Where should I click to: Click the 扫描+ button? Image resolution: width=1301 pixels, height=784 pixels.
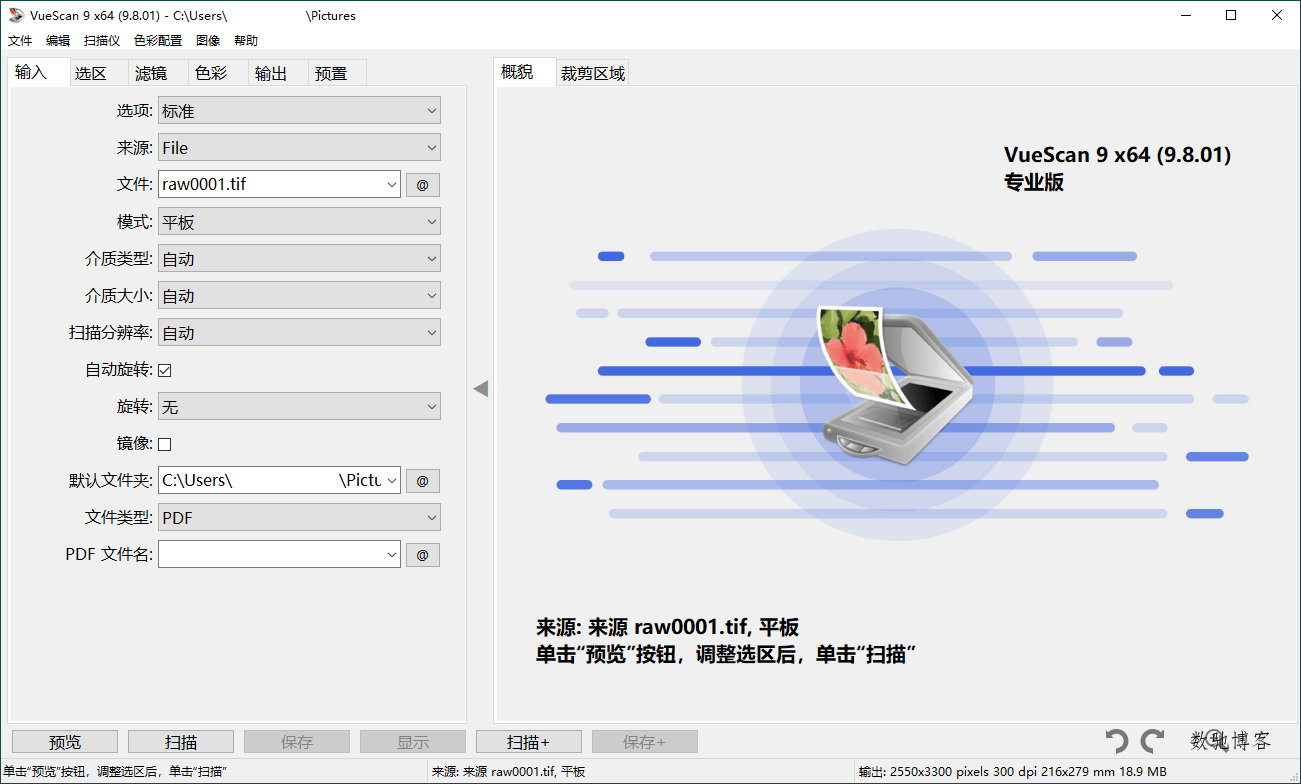click(x=529, y=742)
